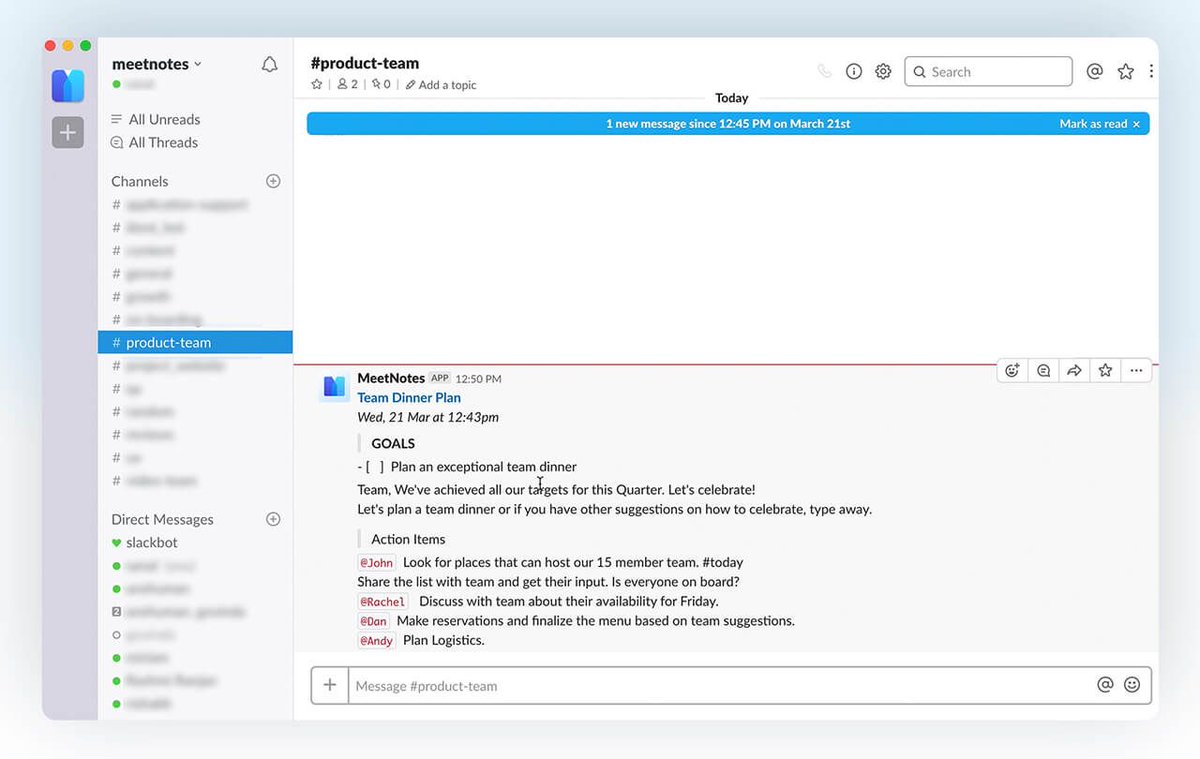
Task: Click the Channels section header
Action: pyautogui.click(x=140, y=181)
